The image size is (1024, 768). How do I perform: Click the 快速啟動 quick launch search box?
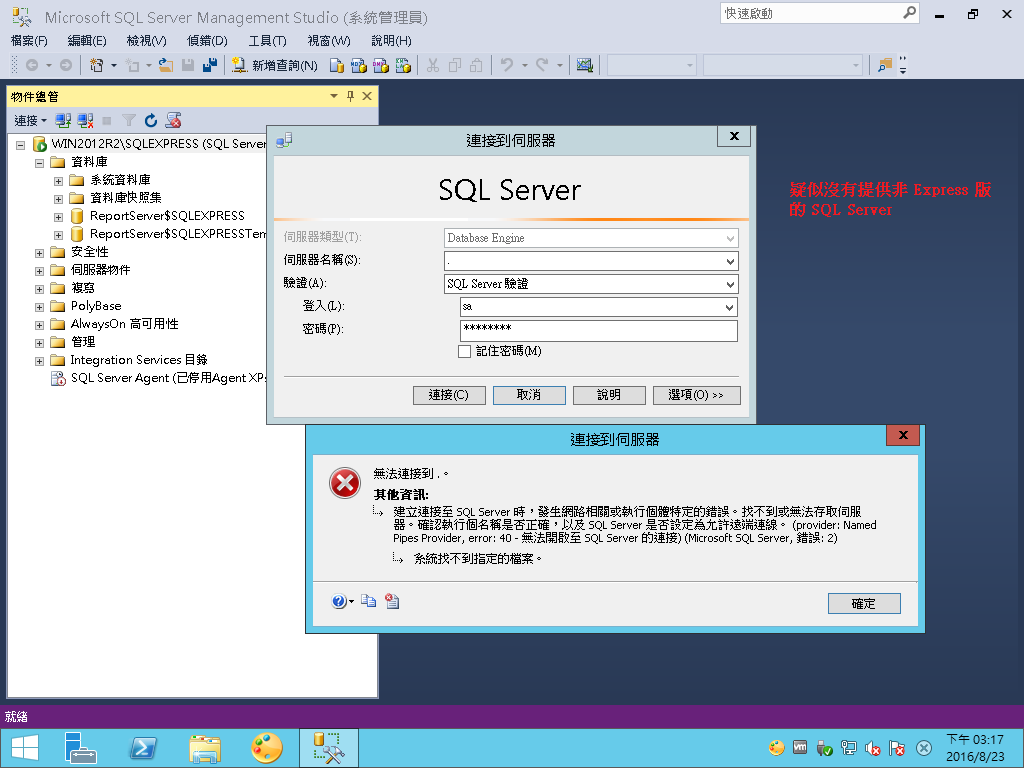(820, 13)
